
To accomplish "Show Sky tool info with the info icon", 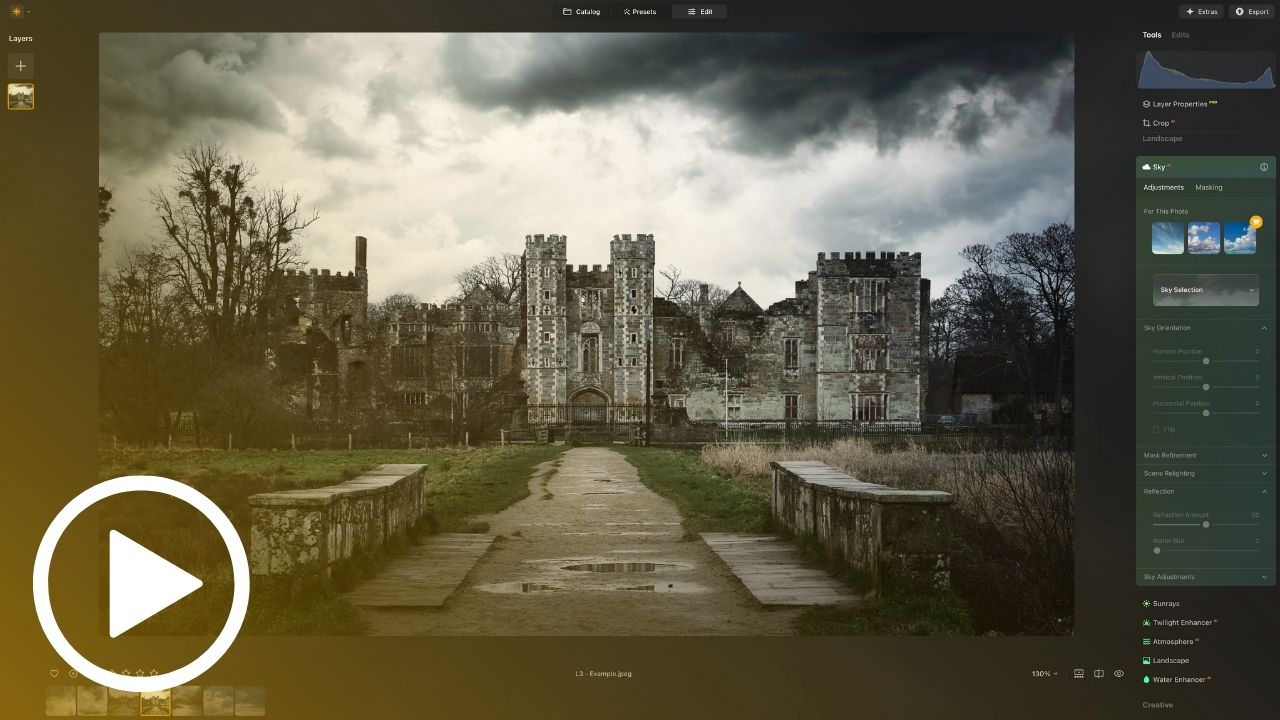I will pos(1264,167).
